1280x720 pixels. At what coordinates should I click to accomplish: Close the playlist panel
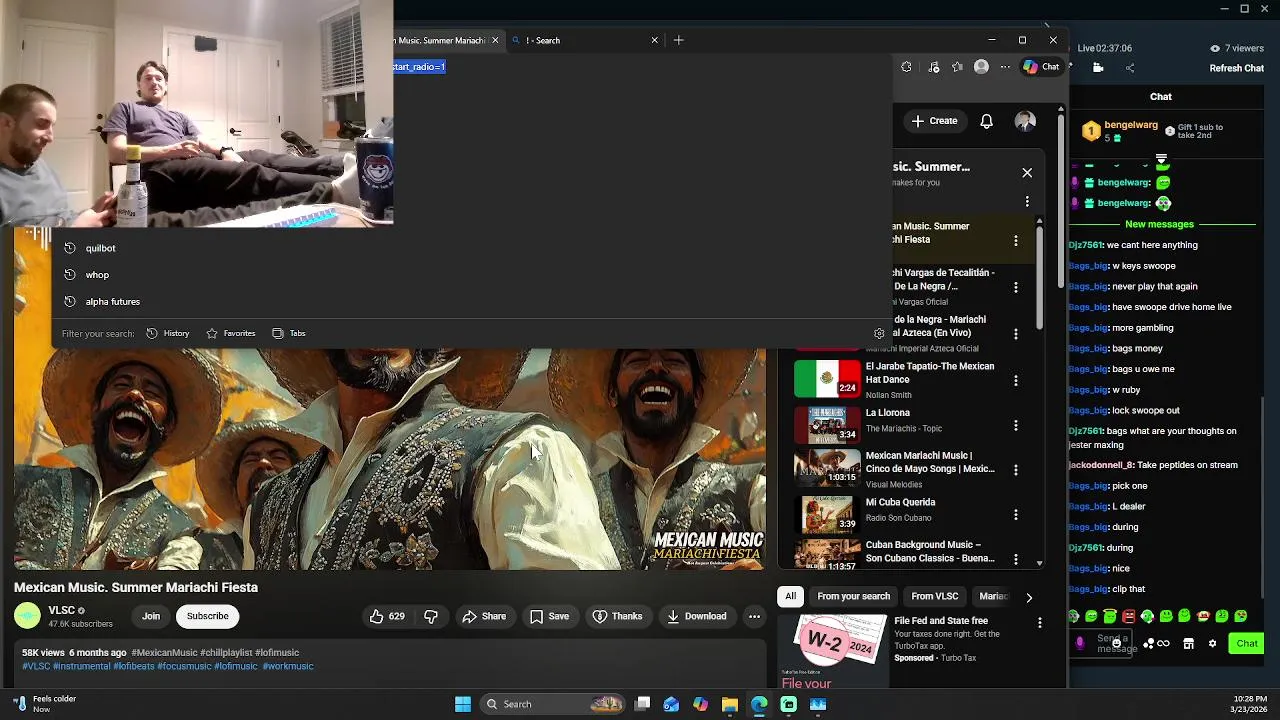pyautogui.click(x=1027, y=173)
